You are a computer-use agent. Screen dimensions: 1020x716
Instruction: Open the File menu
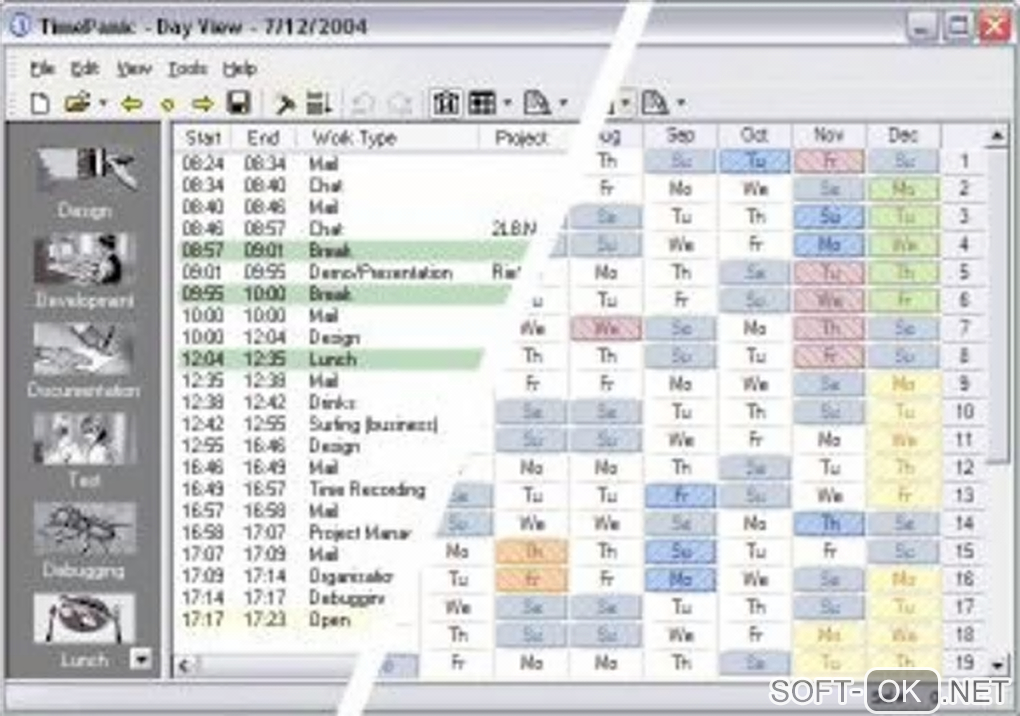(x=42, y=68)
